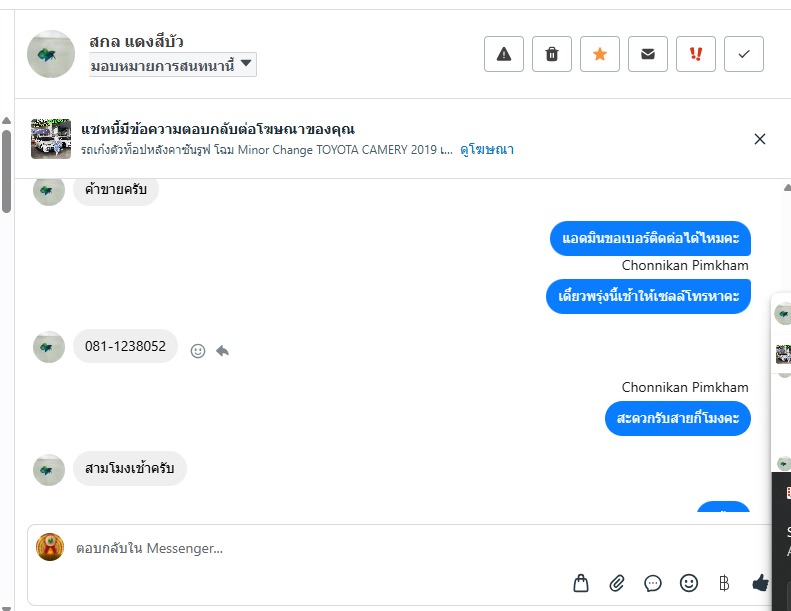React with emoji to phone number message
Image resolution: width=791 pixels, height=611 pixels.
tap(198, 351)
